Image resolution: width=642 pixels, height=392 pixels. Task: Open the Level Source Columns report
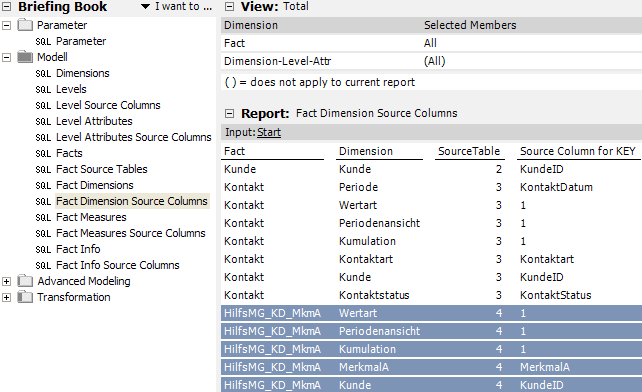click(x=108, y=105)
